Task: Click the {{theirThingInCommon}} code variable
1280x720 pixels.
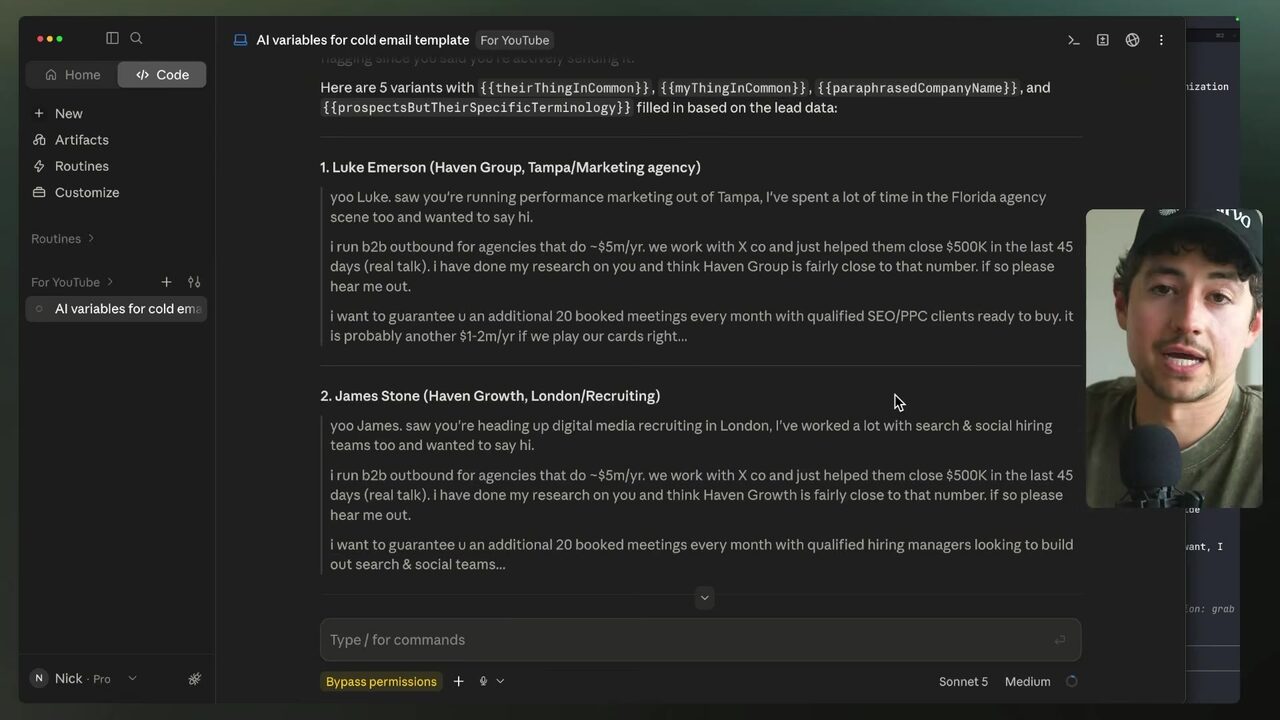Action: coord(565,88)
